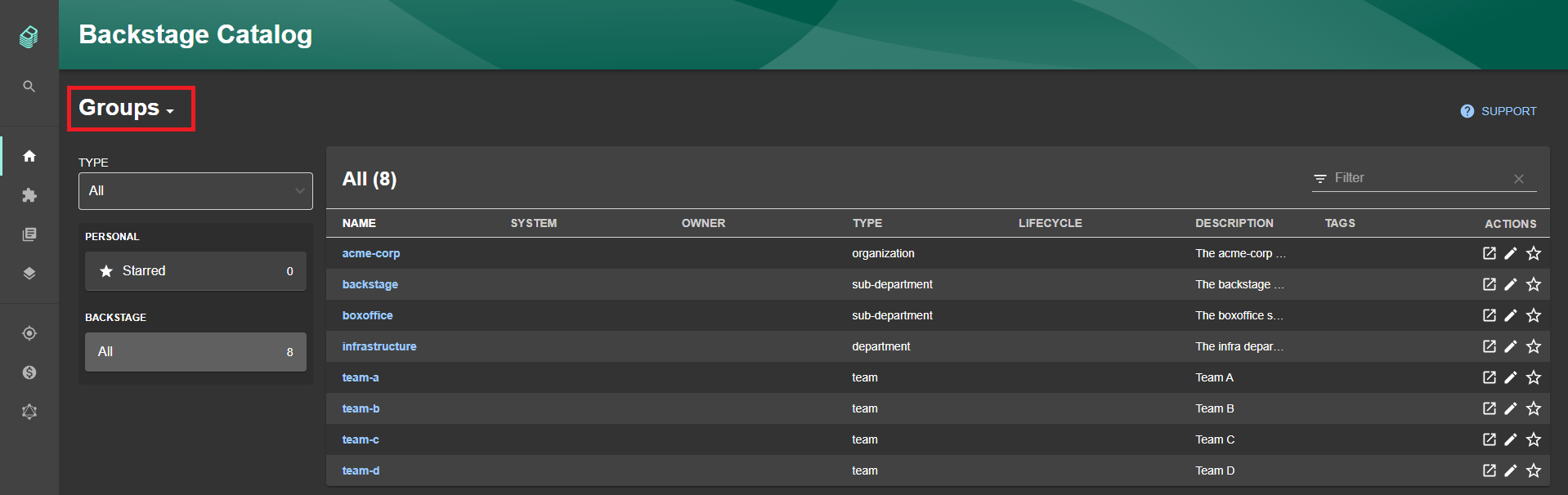Select the All backstage filter
The image size is (1568, 495).
[195, 352]
